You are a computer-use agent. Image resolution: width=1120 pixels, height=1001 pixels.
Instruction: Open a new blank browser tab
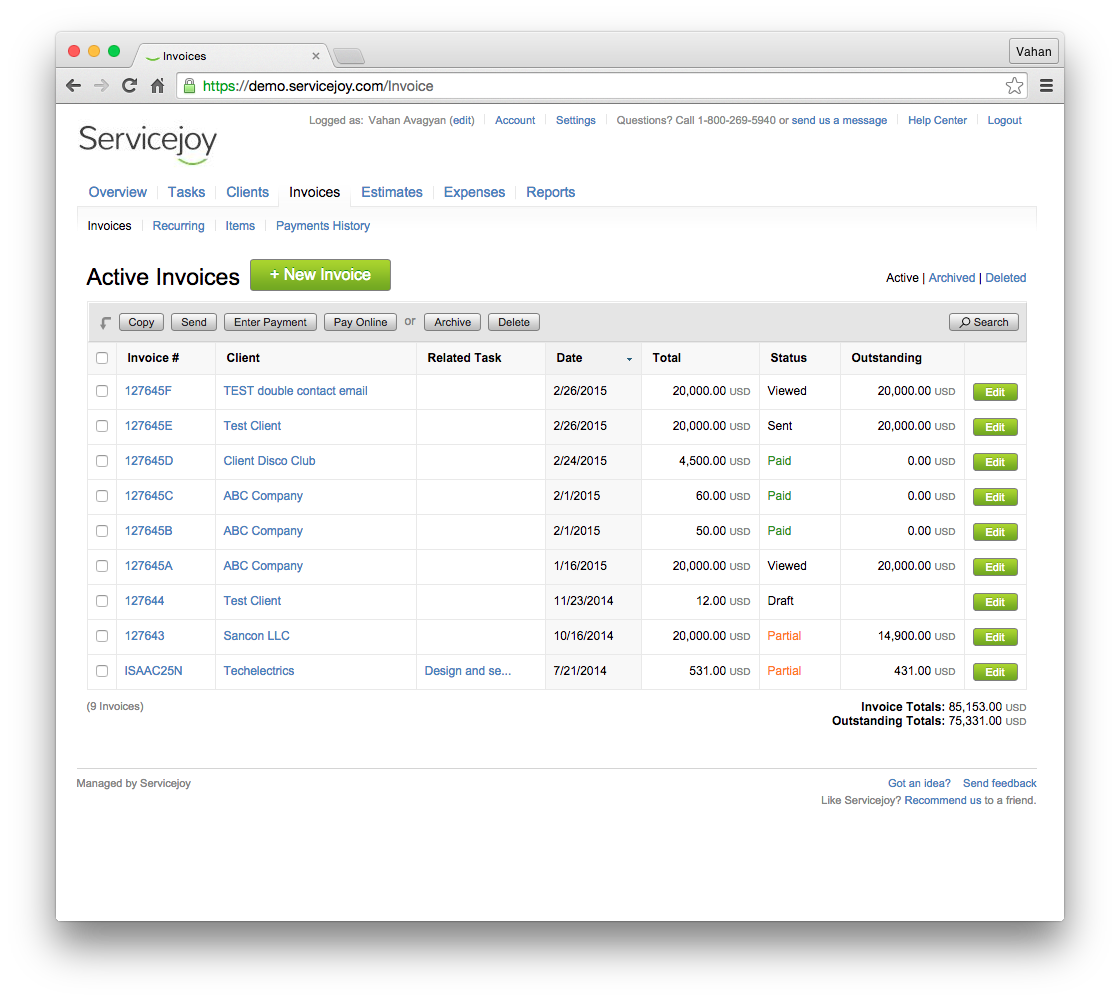pos(349,56)
